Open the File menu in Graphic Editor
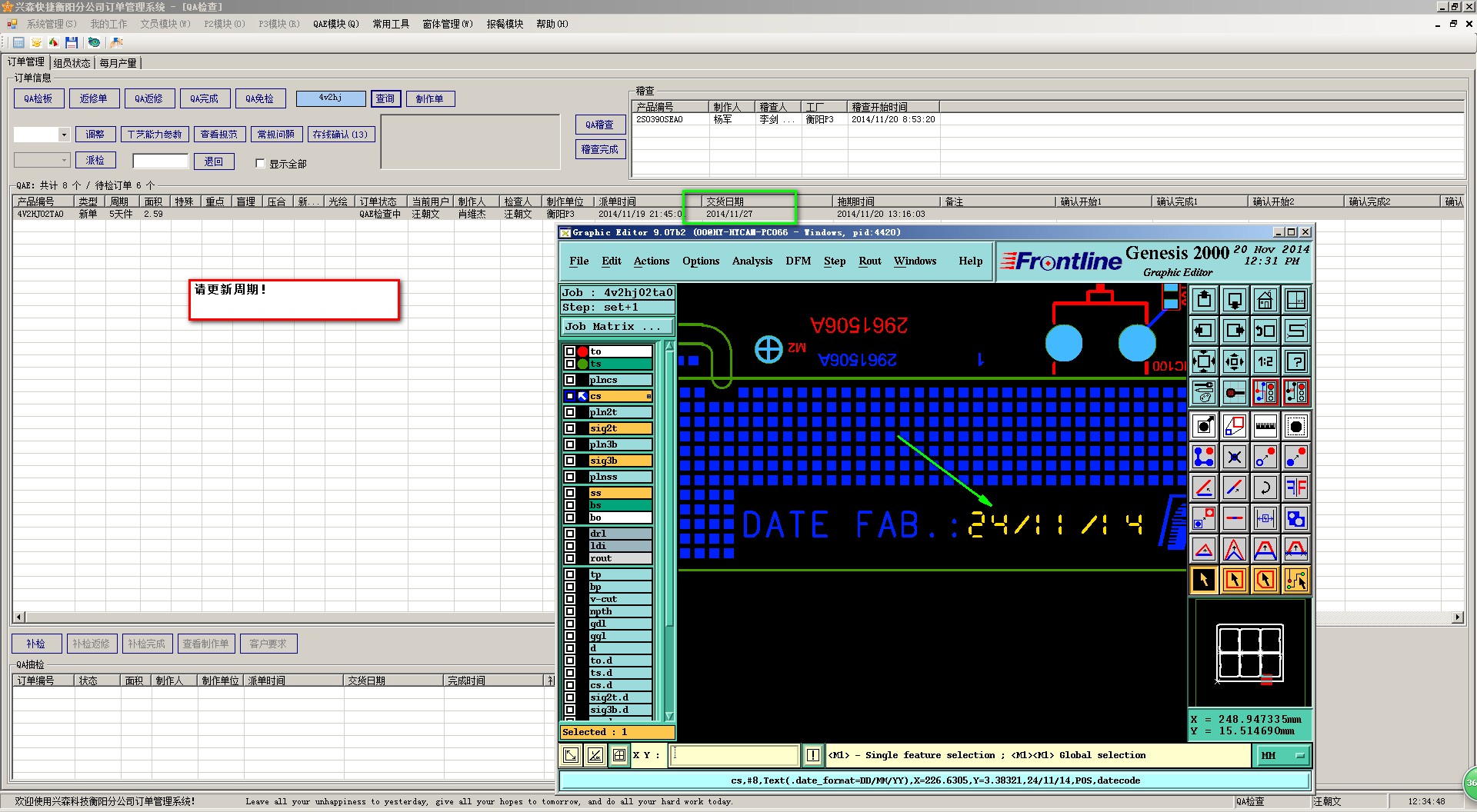1477x812 pixels. (578, 261)
